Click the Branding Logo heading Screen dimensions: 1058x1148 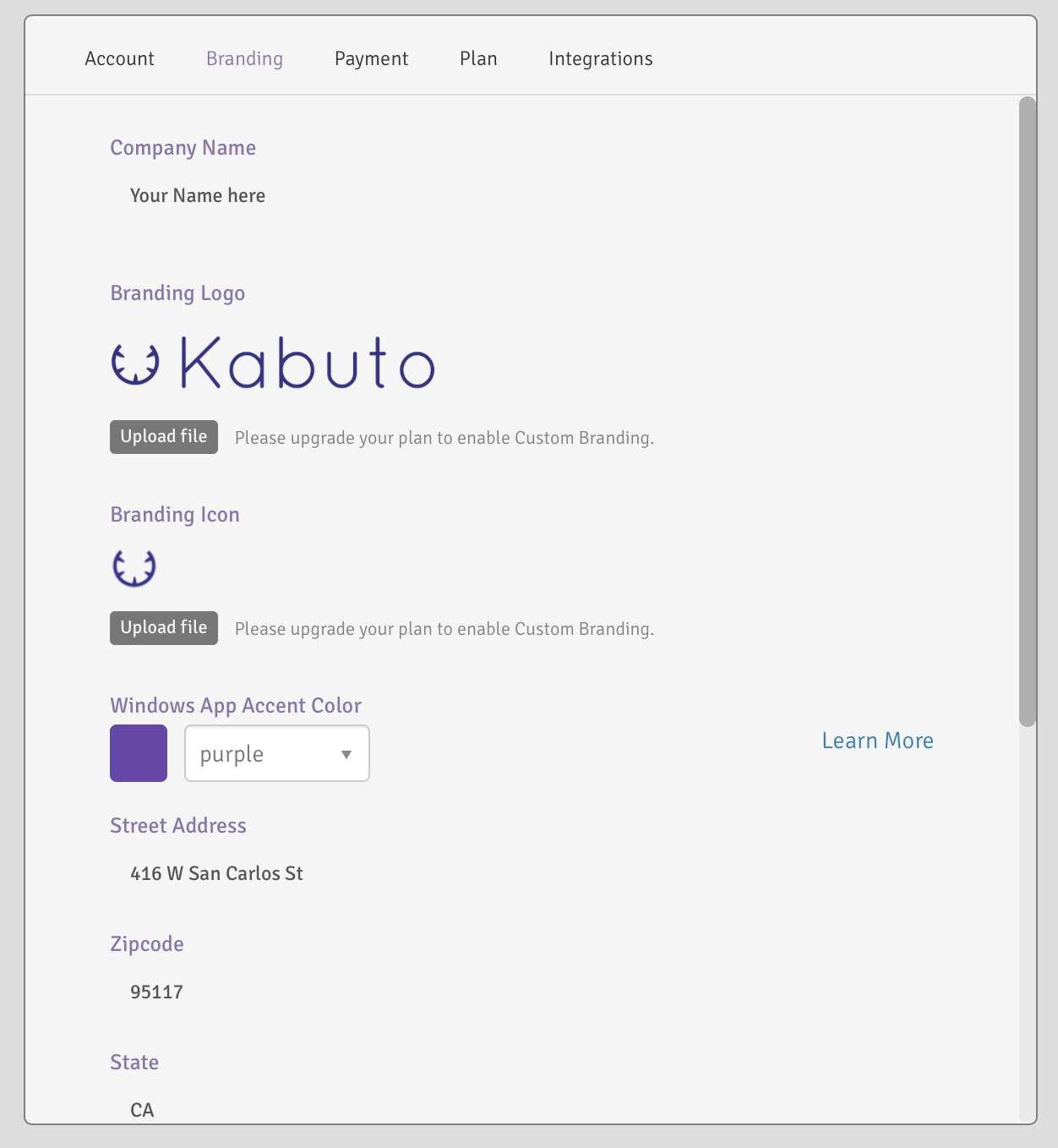[177, 293]
